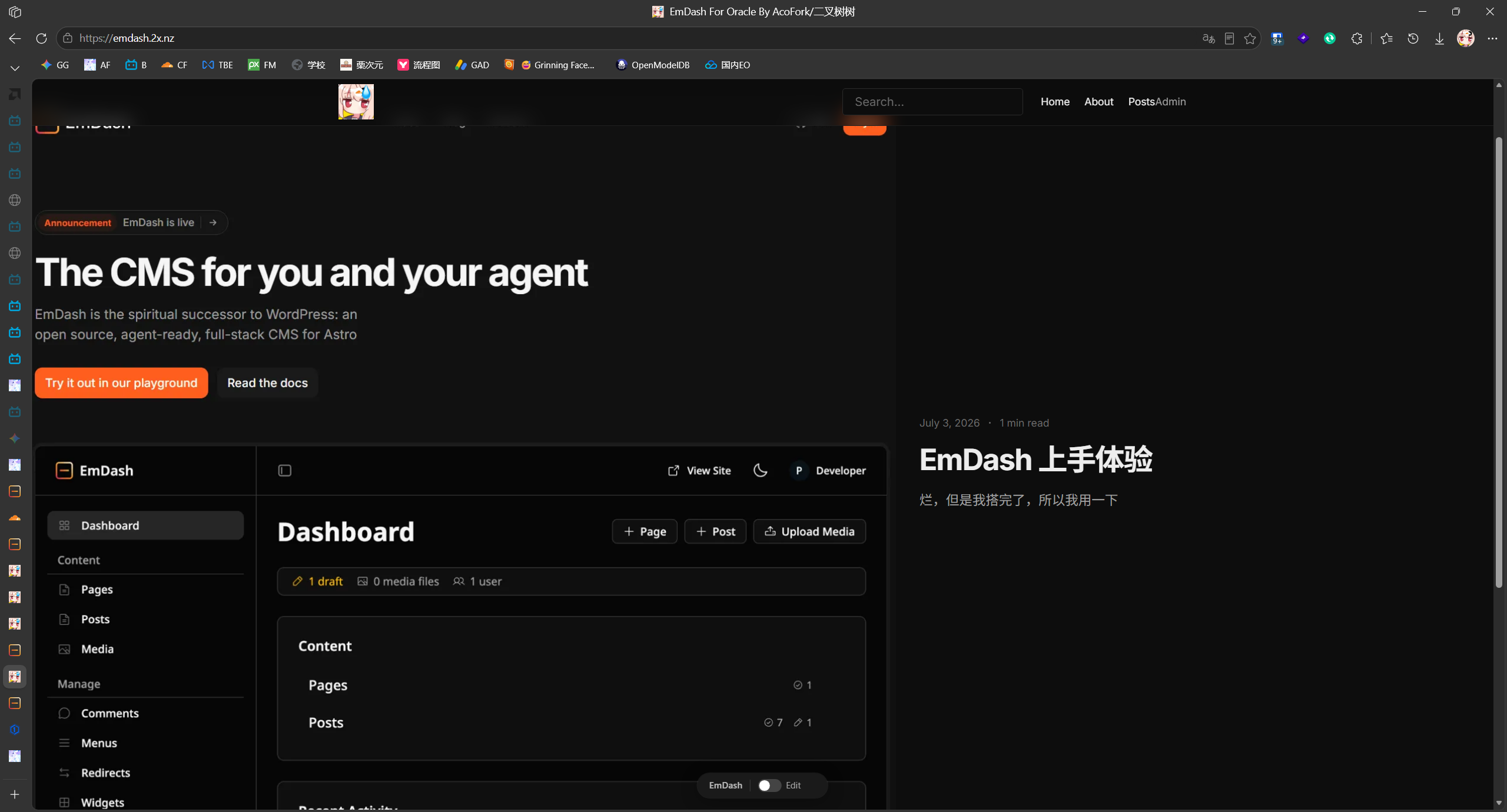
Task: Open the 国内EO bookmark
Action: pyautogui.click(x=728, y=65)
